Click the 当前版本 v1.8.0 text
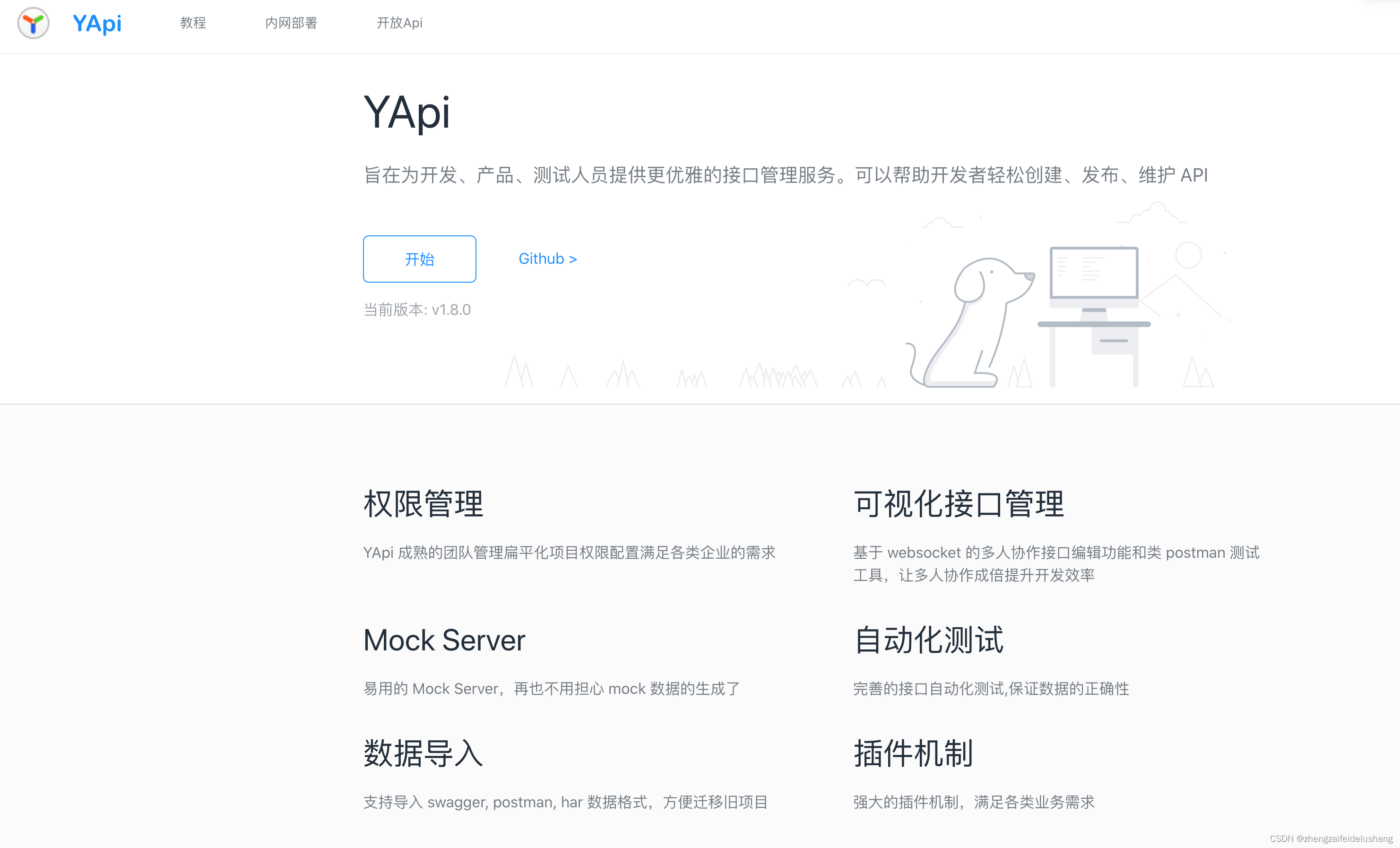Screen dimensions: 1400x848 417,310
